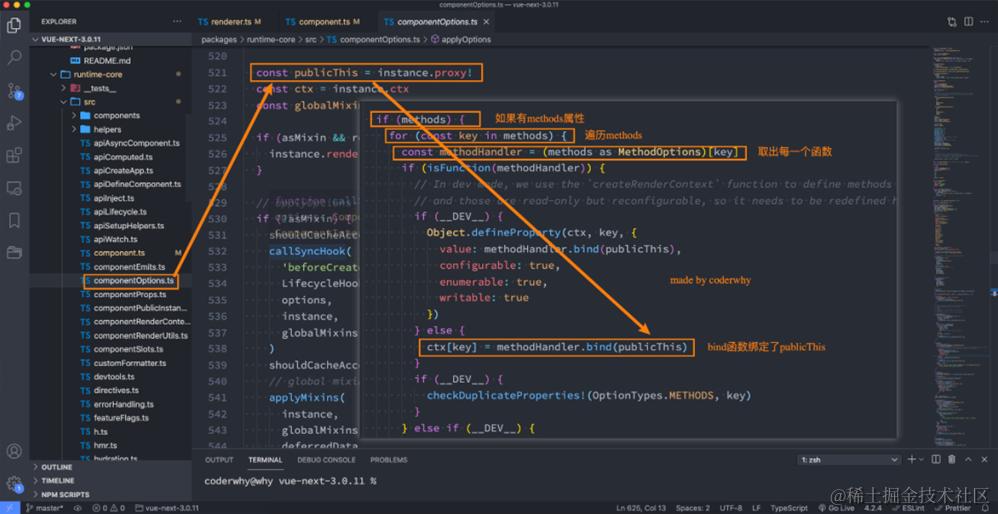Click errors and warnings count in status bar
The image size is (998, 514).
click(108, 508)
